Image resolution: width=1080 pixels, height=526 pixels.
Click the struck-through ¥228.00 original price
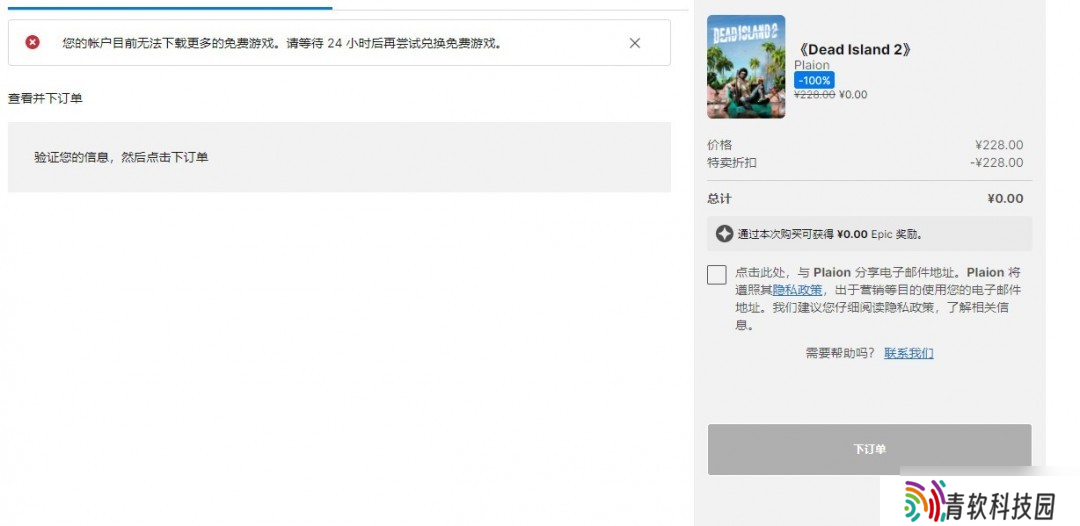[x=815, y=95]
